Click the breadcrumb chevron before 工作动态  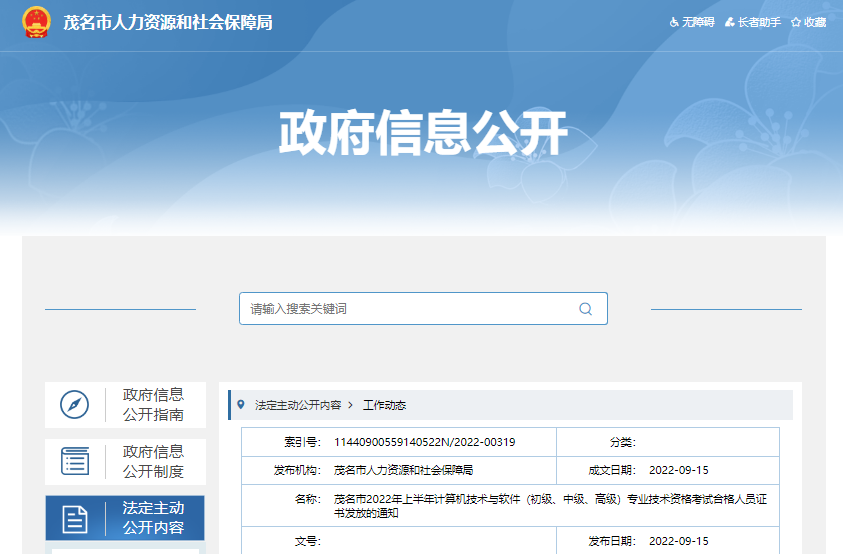(351, 405)
